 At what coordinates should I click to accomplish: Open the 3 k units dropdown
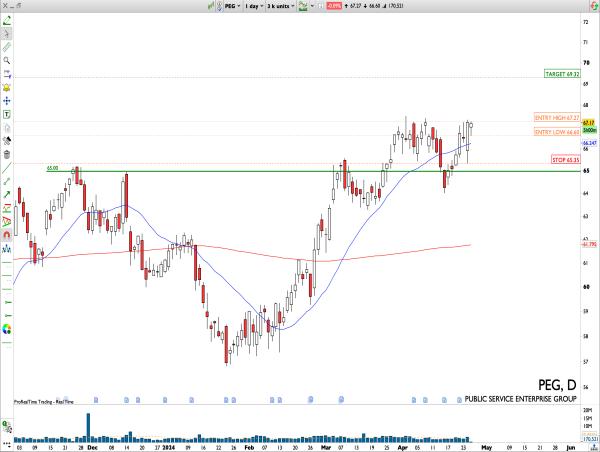[x=281, y=6]
